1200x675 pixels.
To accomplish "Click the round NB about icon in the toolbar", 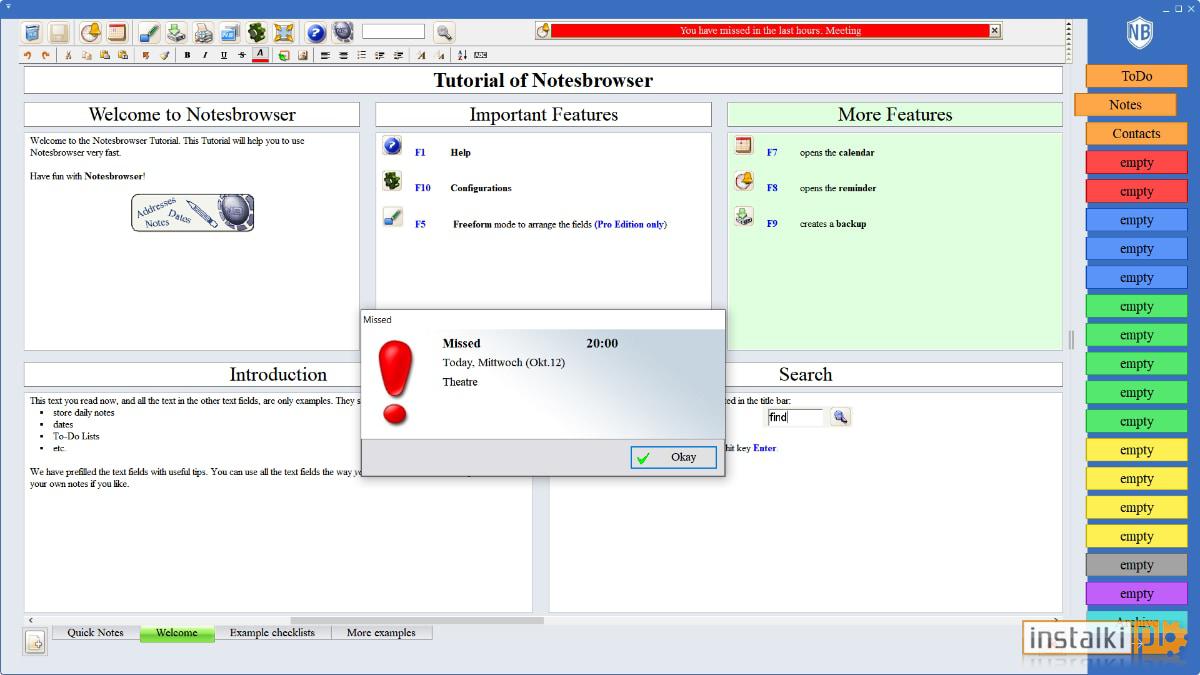I will (342, 32).
